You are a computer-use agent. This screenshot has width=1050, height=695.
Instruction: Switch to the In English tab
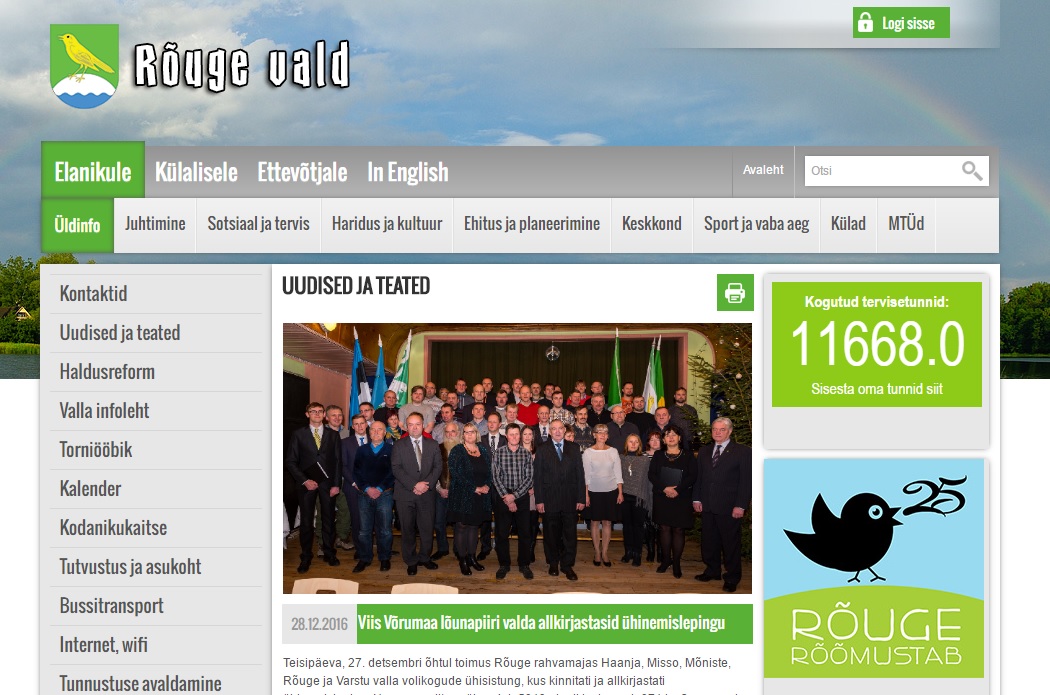(x=407, y=172)
